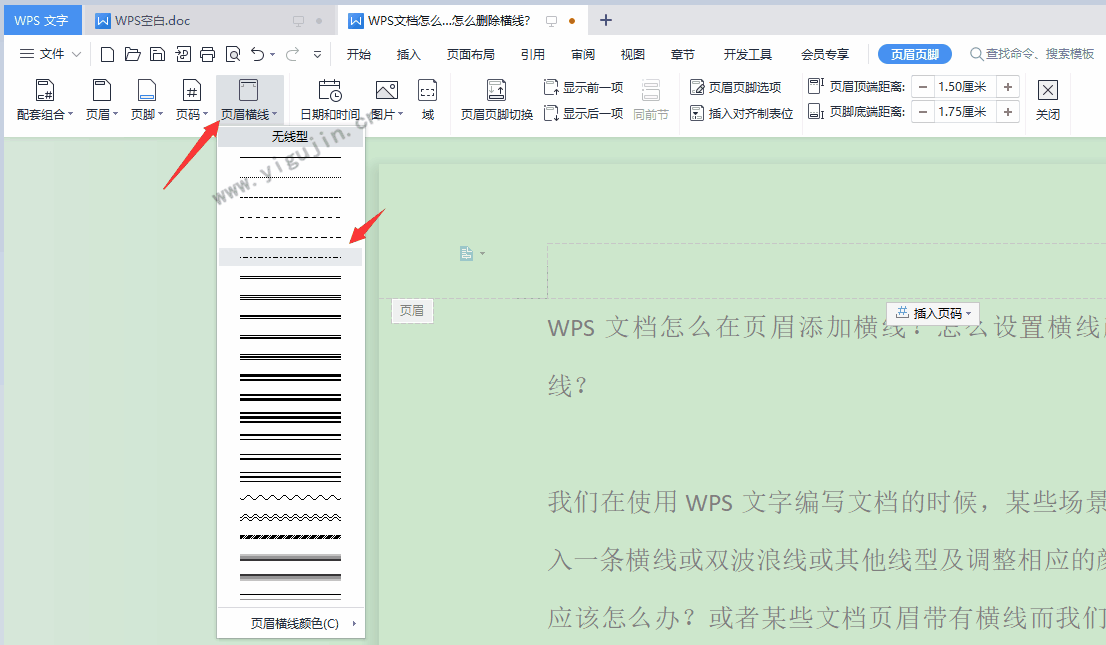Increase 页眉顶端距离 with plus button
This screenshot has width=1106, height=645.
pos(1008,87)
